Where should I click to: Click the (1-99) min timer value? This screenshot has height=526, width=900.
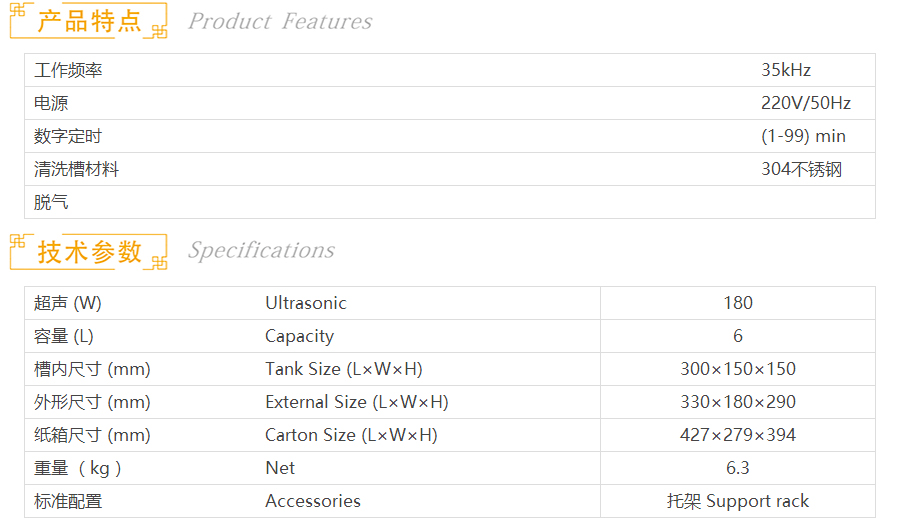point(803,136)
